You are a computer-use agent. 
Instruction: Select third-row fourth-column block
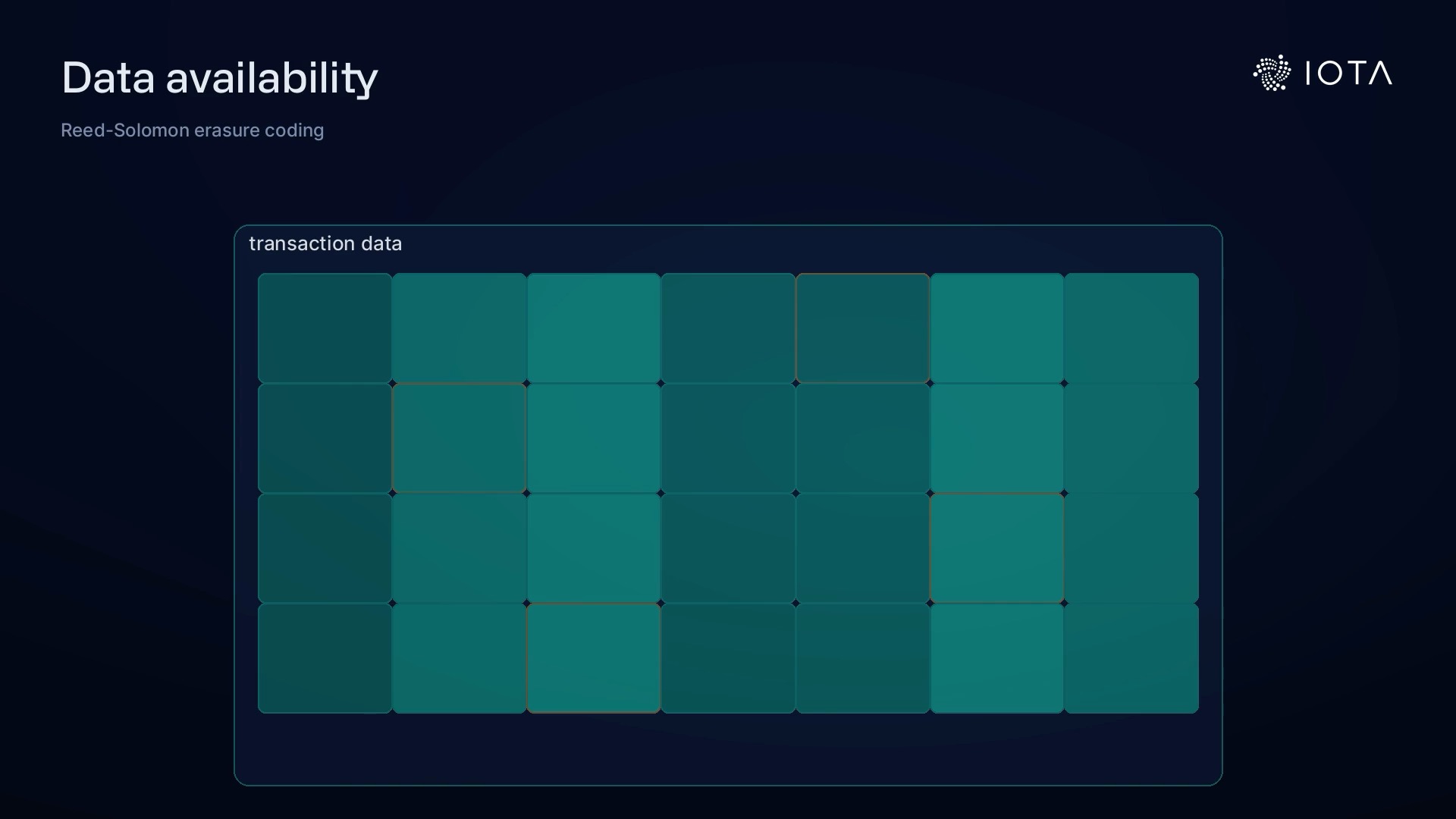tap(728, 548)
